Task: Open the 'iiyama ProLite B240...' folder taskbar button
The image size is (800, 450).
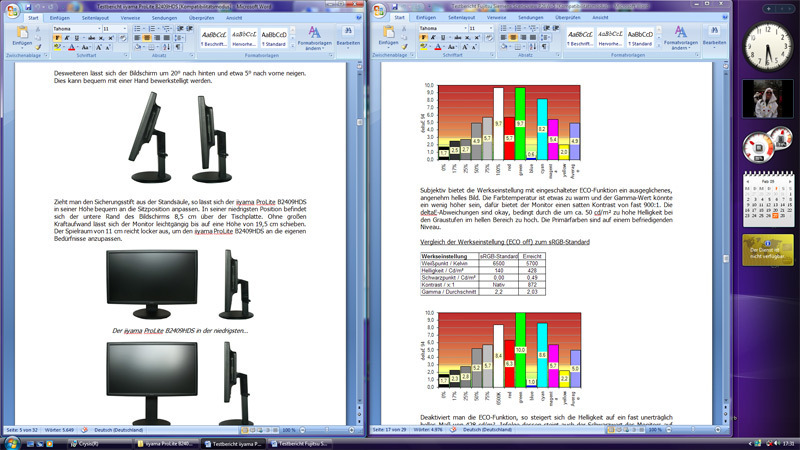Action: pos(166,444)
